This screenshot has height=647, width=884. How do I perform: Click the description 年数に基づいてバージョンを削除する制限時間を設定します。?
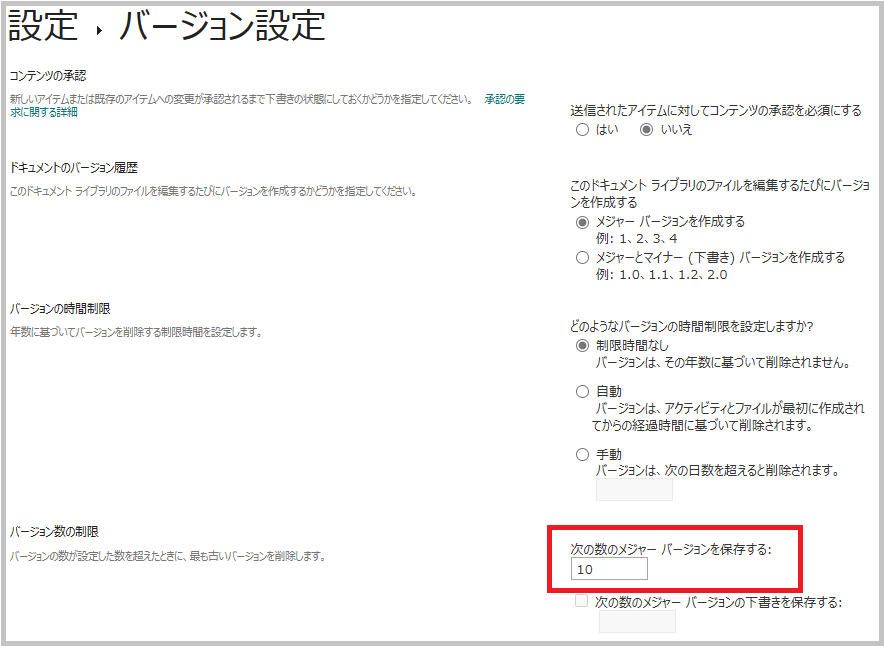pos(136,332)
